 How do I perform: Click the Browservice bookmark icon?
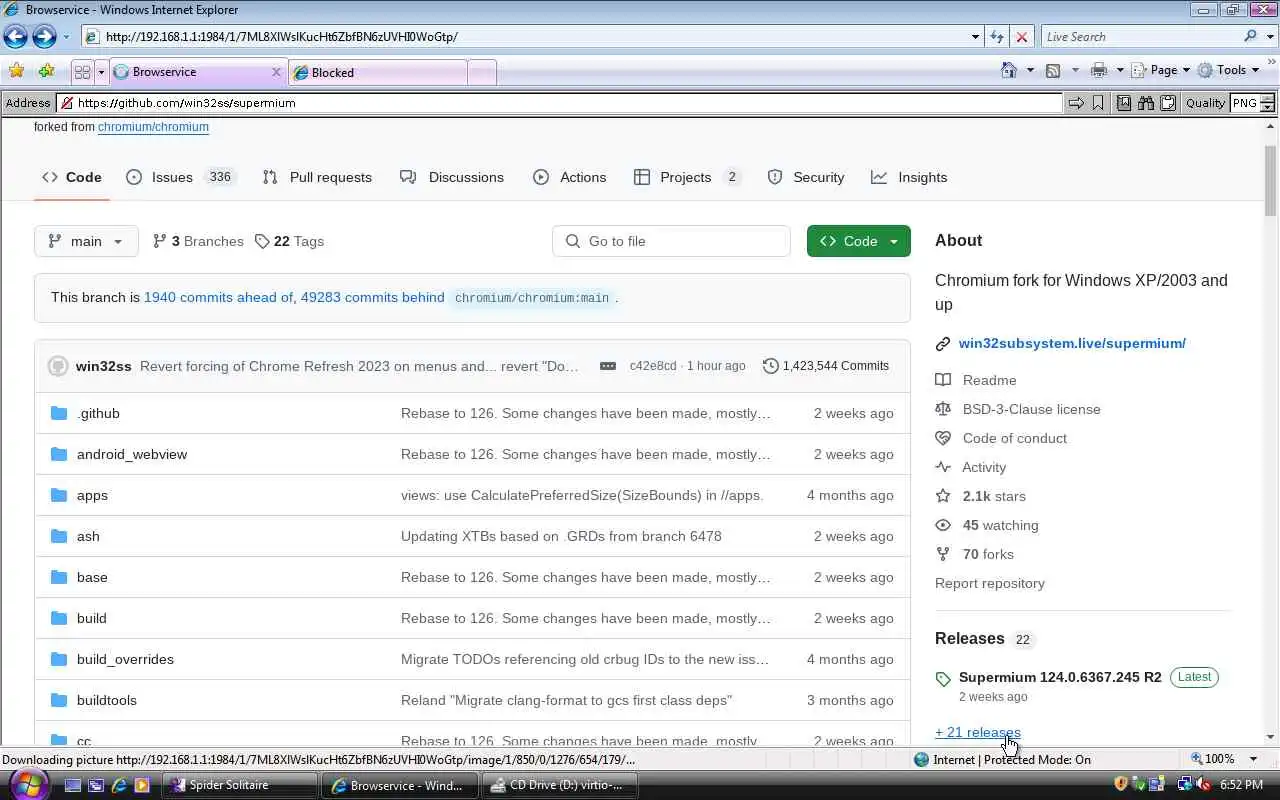(x=1098, y=103)
